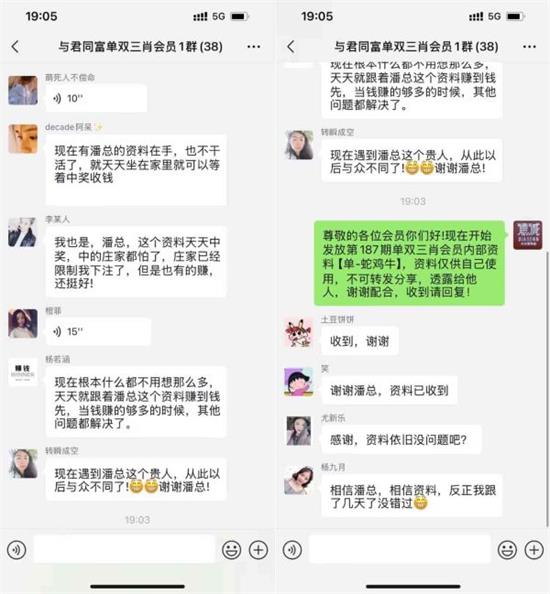The height and width of the screenshot is (594, 550).
Task: Focus the message input field in right chat
Action: coord(400,549)
